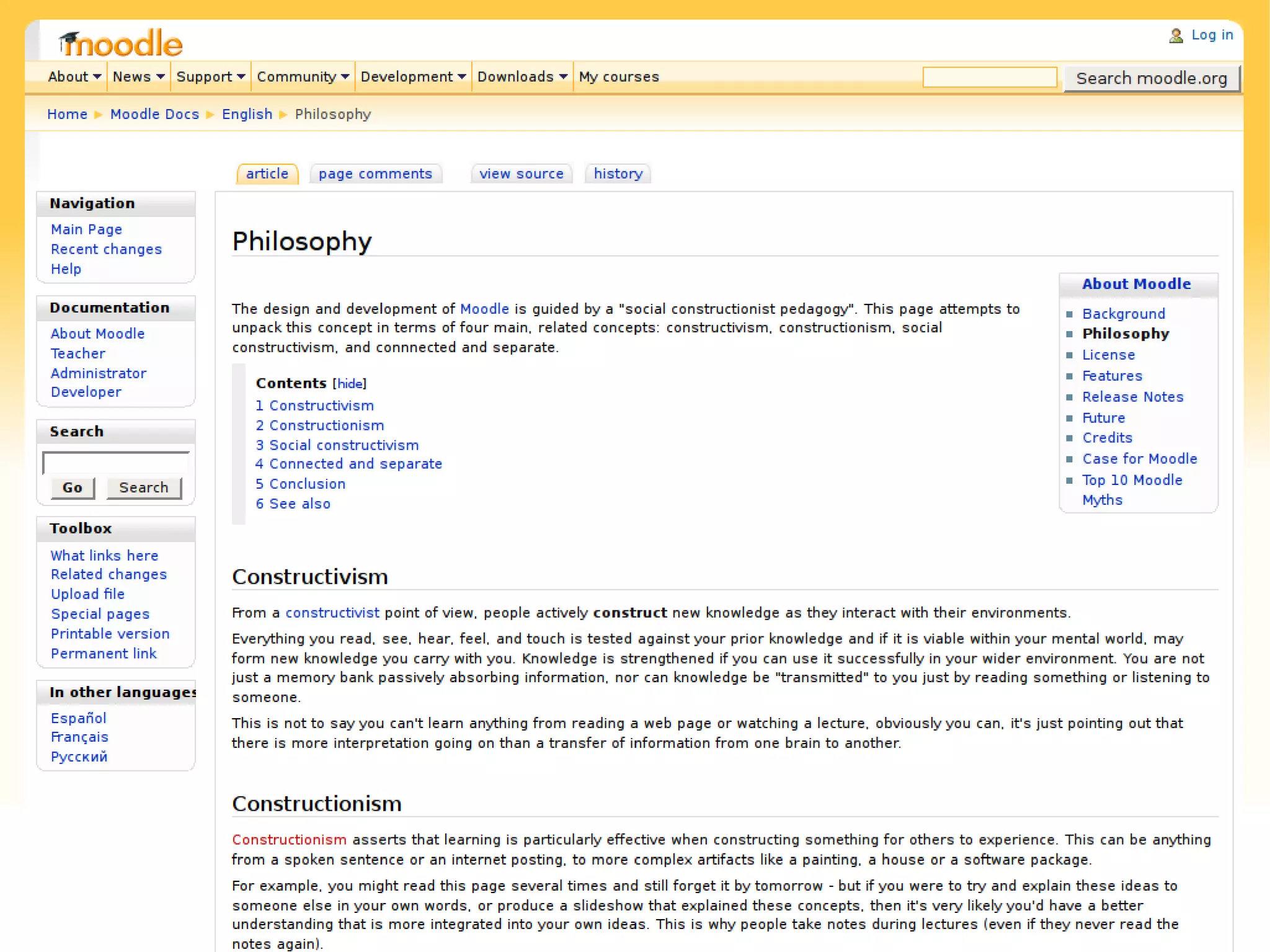
Task: Open License in About Moodle box
Action: 1108,355
